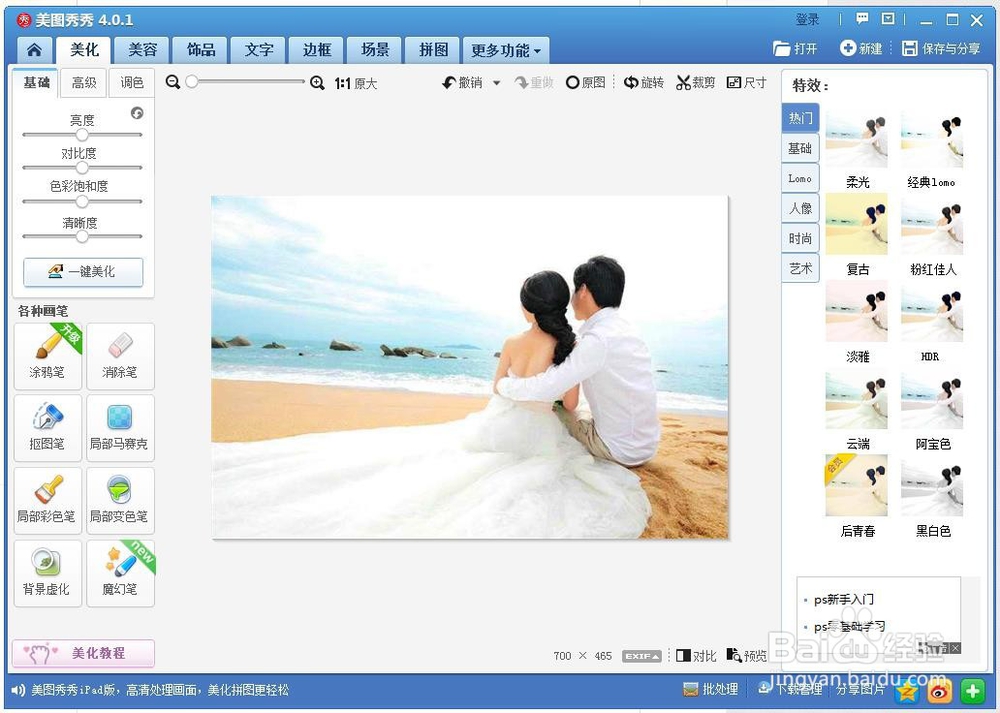
Task: Reset adjustments with the refresh icon
Action: [137, 114]
